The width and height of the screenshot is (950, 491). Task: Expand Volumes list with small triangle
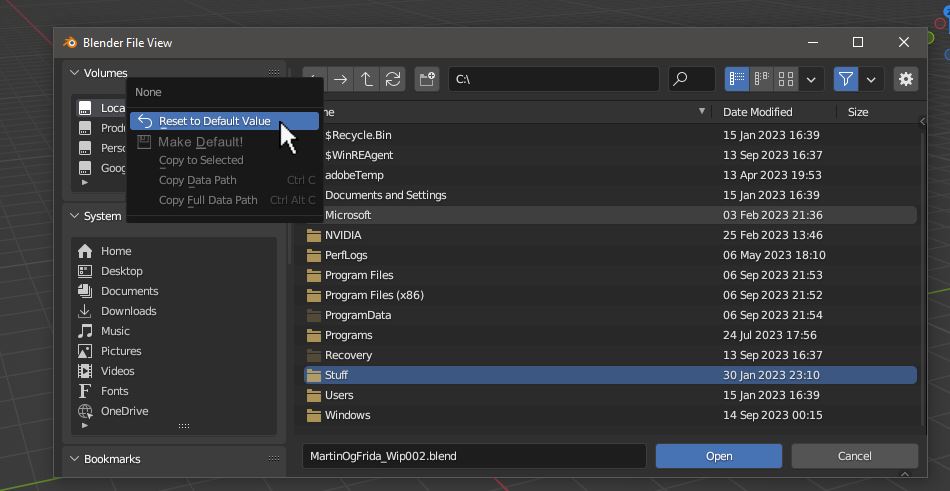click(x=85, y=182)
